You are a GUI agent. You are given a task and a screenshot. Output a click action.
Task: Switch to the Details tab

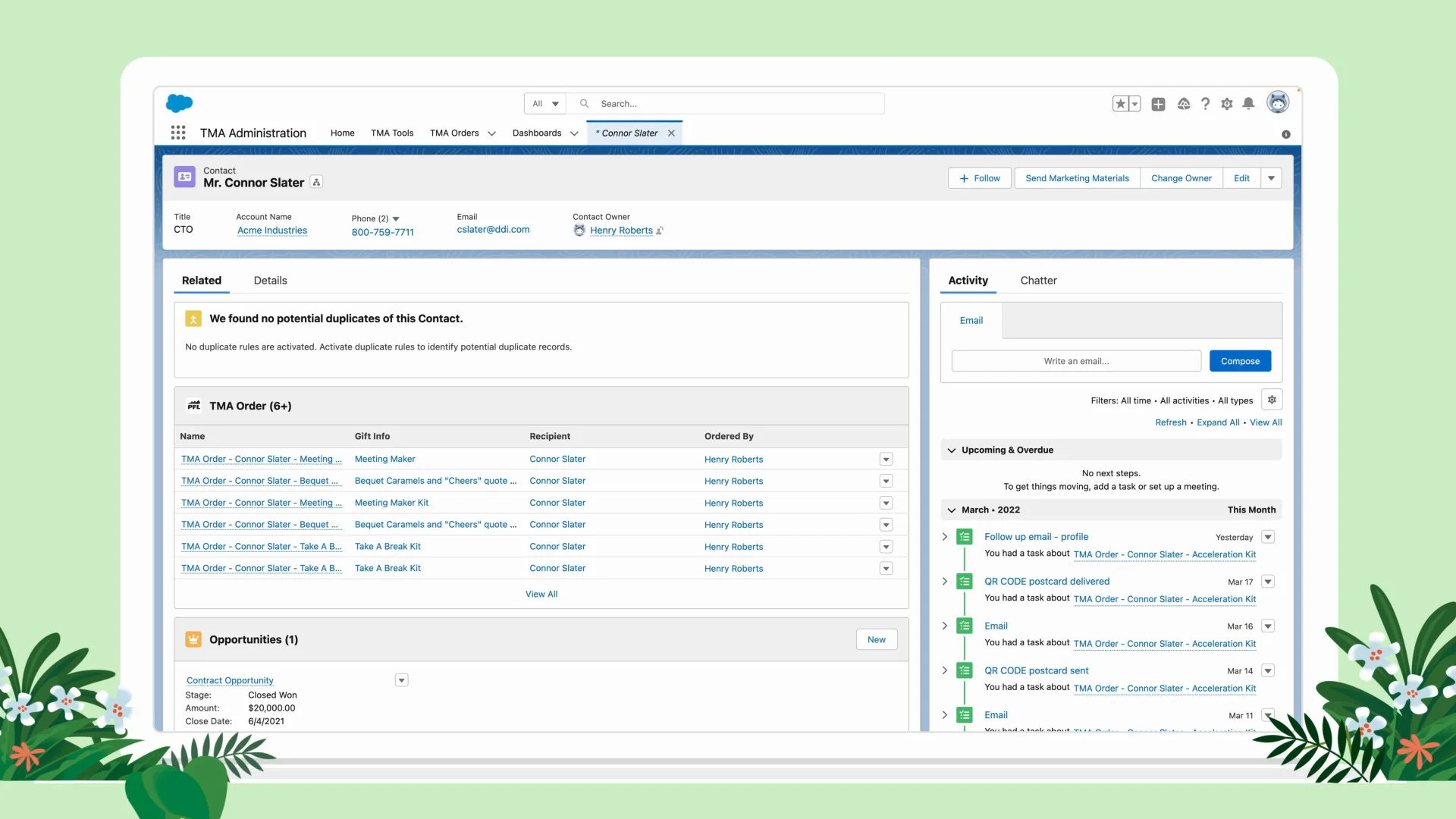(270, 281)
